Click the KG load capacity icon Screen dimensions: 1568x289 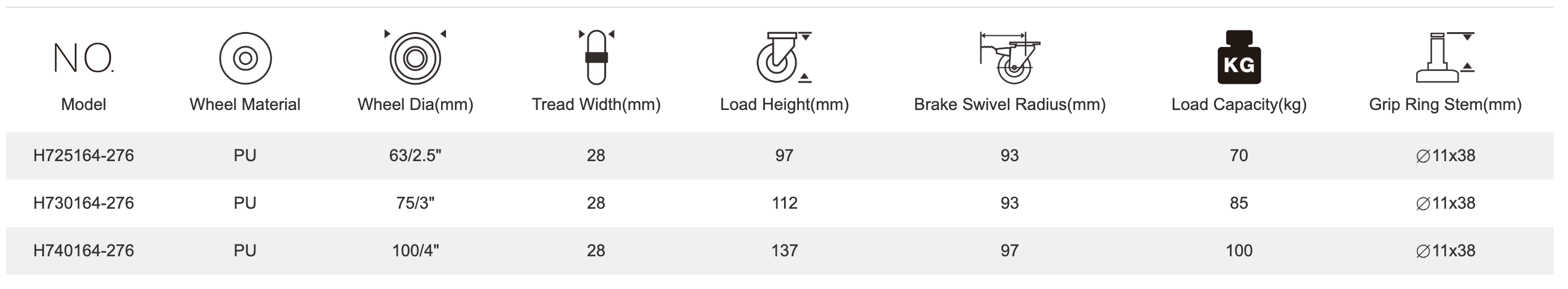point(1239,58)
